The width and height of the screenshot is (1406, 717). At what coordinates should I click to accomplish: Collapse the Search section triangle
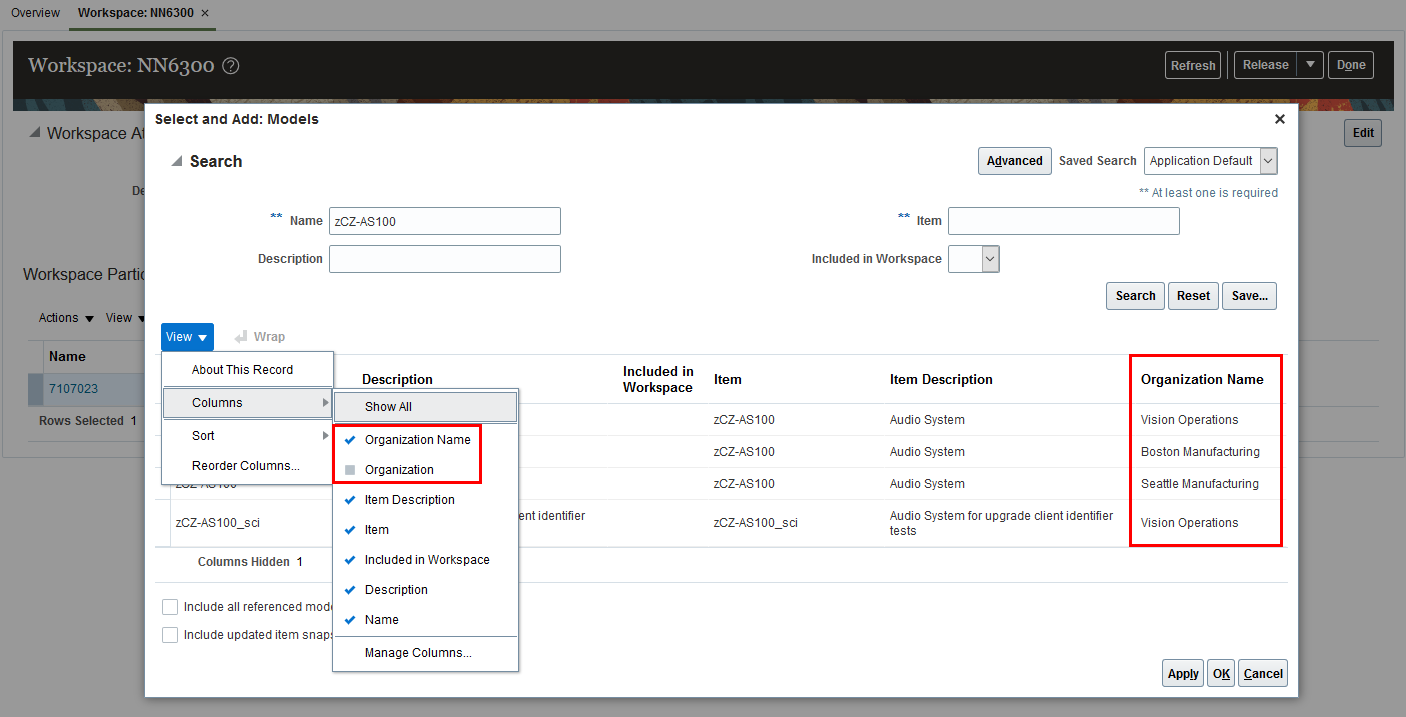click(x=177, y=161)
